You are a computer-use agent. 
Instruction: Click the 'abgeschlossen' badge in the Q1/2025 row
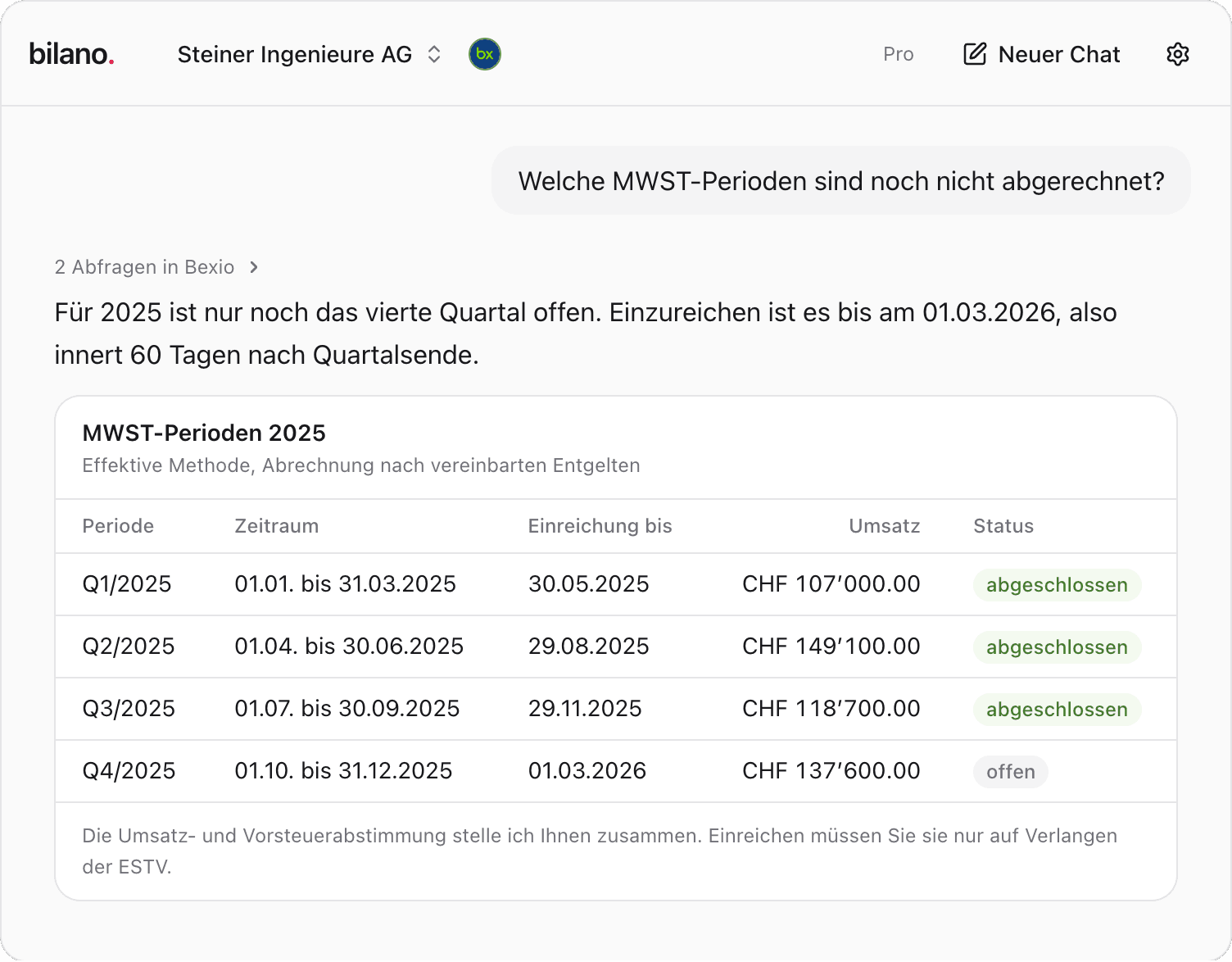click(1057, 585)
